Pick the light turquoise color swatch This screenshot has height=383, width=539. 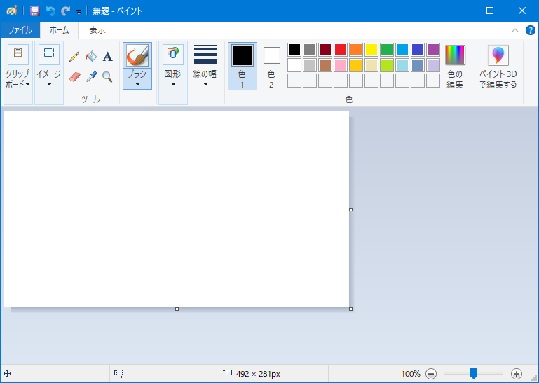(403, 65)
